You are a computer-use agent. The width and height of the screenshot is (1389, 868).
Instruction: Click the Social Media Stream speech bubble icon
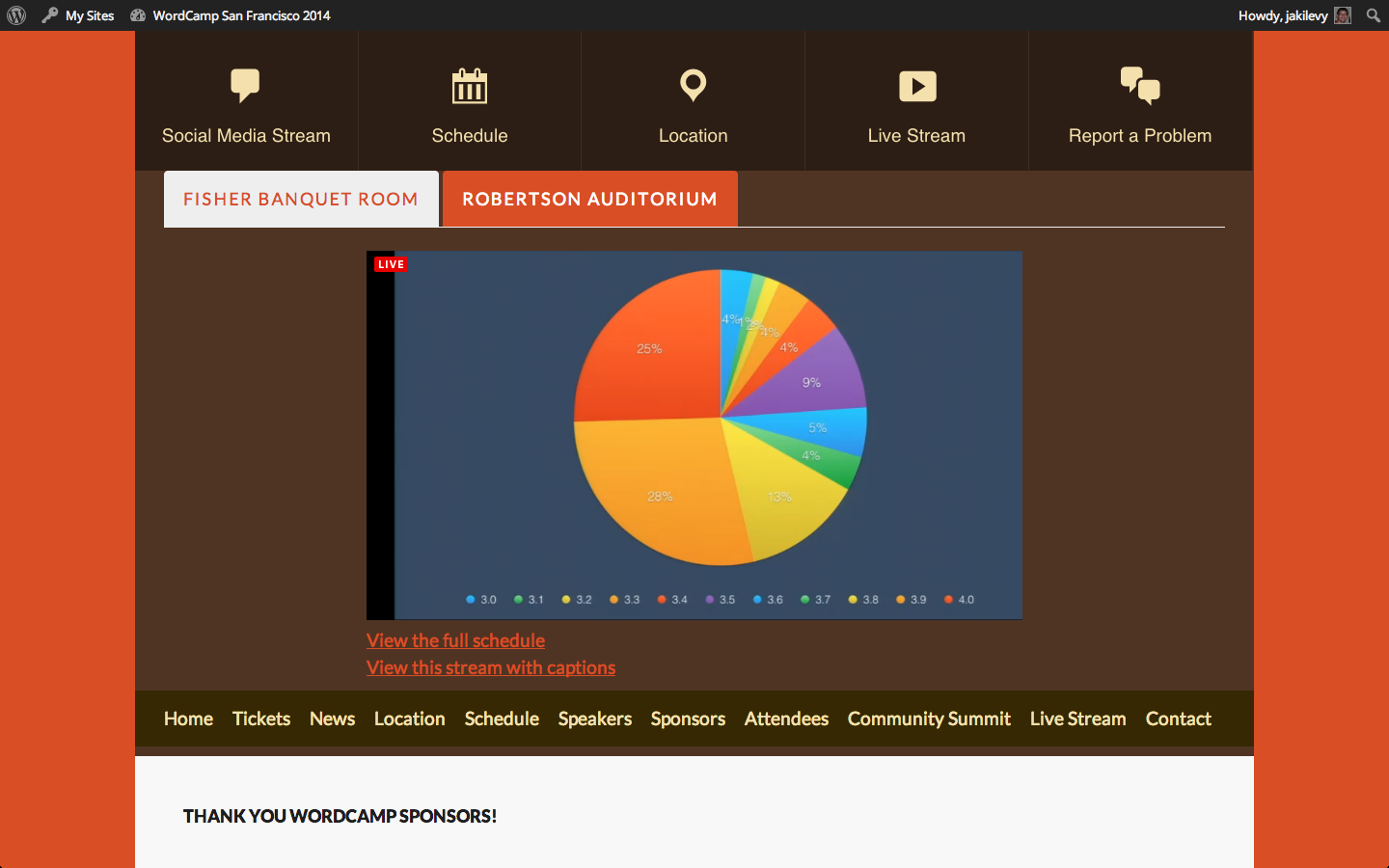pos(245,85)
